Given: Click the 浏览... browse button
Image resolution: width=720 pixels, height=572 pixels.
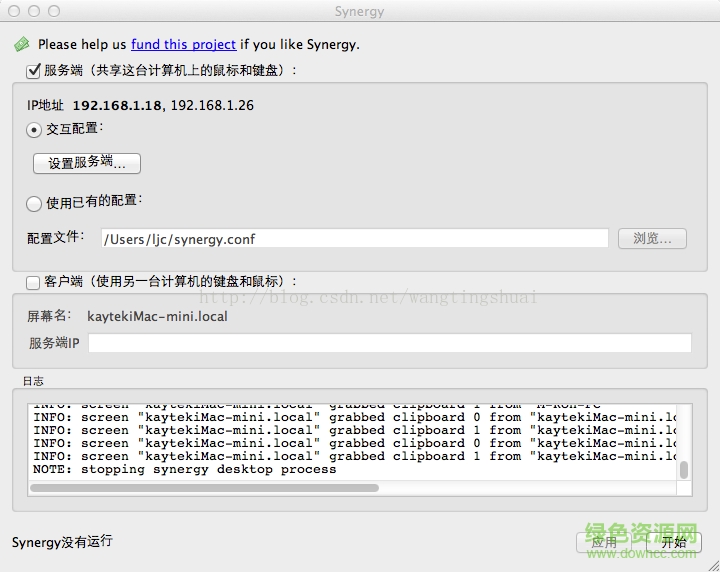Looking at the screenshot, I should (652, 239).
